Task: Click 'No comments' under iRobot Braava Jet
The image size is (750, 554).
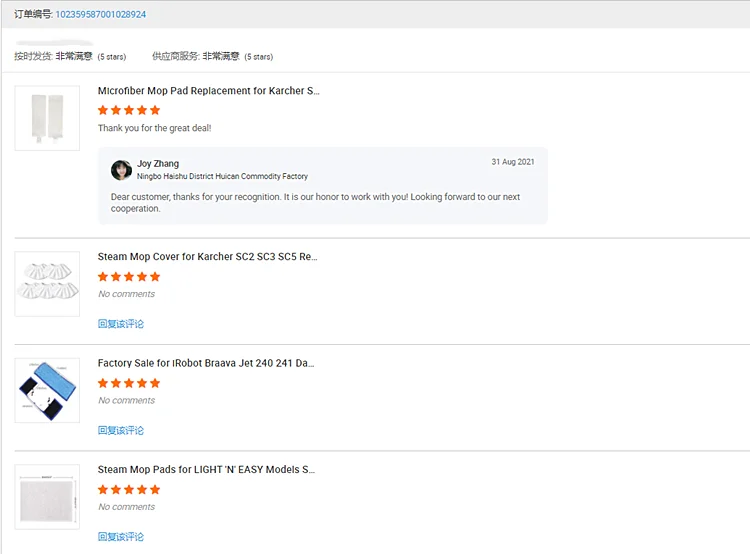Action: [x=127, y=400]
